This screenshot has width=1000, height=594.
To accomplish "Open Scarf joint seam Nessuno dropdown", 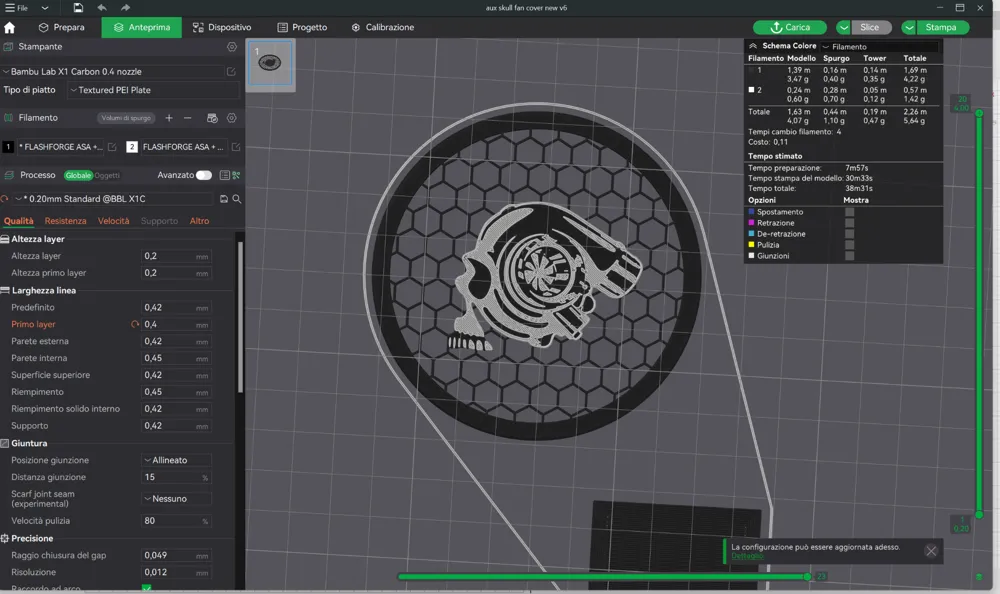I will click(176, 499).
